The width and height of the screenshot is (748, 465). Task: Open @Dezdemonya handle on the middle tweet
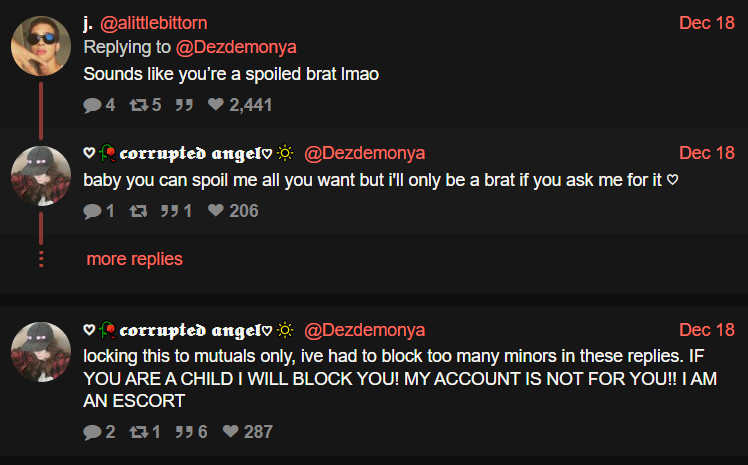coord(364,153)
